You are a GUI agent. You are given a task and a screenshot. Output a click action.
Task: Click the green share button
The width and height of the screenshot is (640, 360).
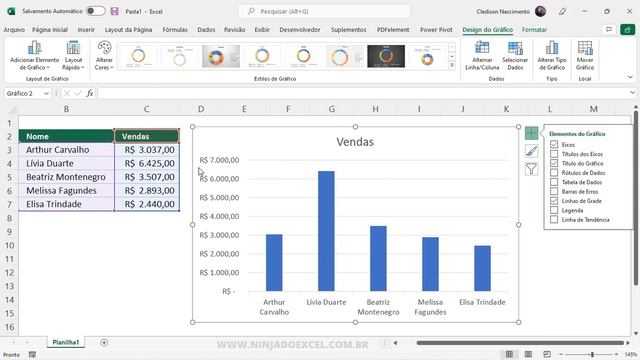point(627,29)
